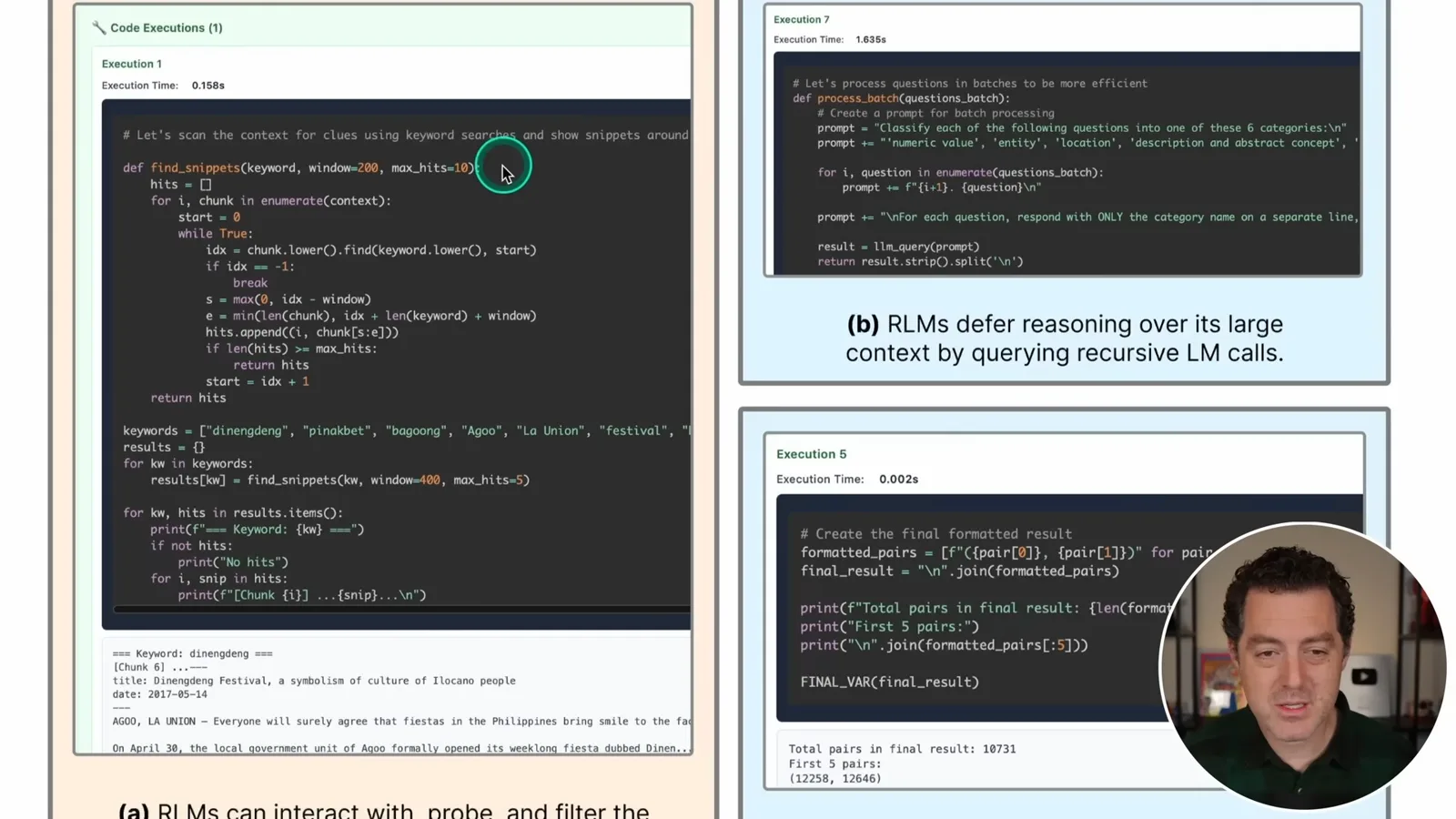Click the "def find_snippets" code line
This screenshot has width=1456, height=819.
click(x=300, y=168)
